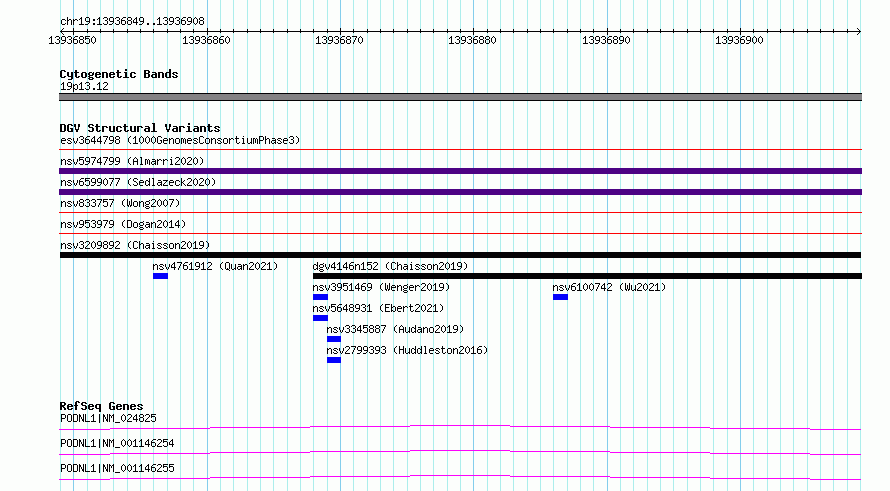Open nsv3951469 (Wenger2019) label
The height and width of the screenshot is (491, 890).
tap(381, 287)
